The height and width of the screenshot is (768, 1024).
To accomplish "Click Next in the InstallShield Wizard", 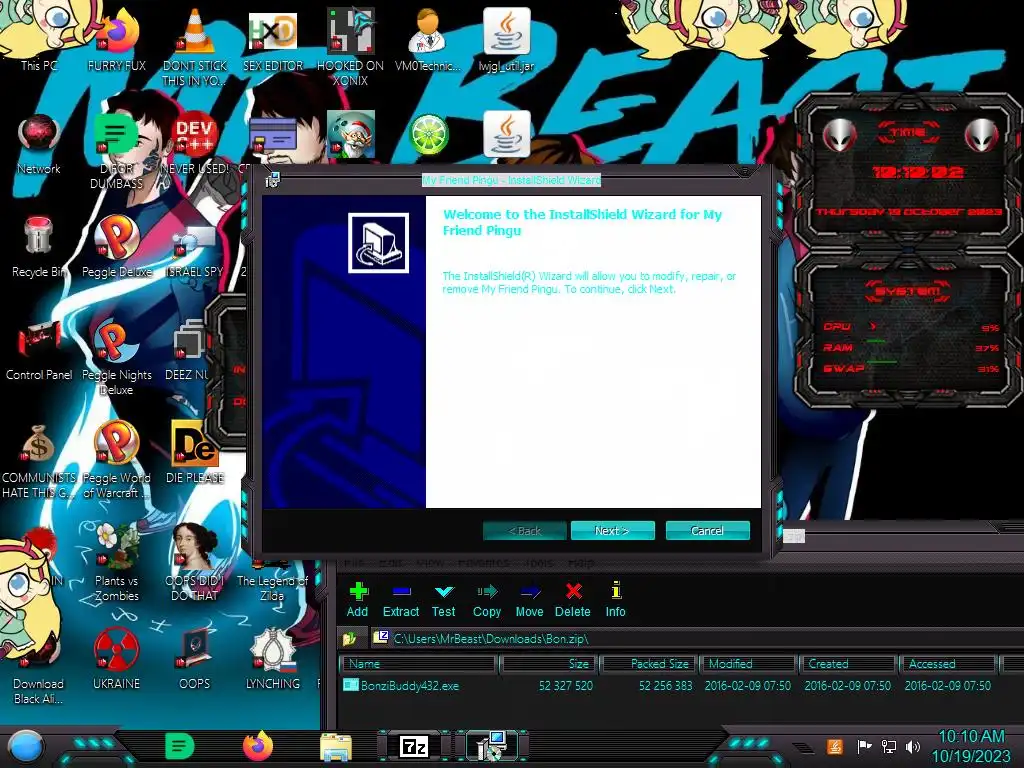I will (x=612, y=531).
